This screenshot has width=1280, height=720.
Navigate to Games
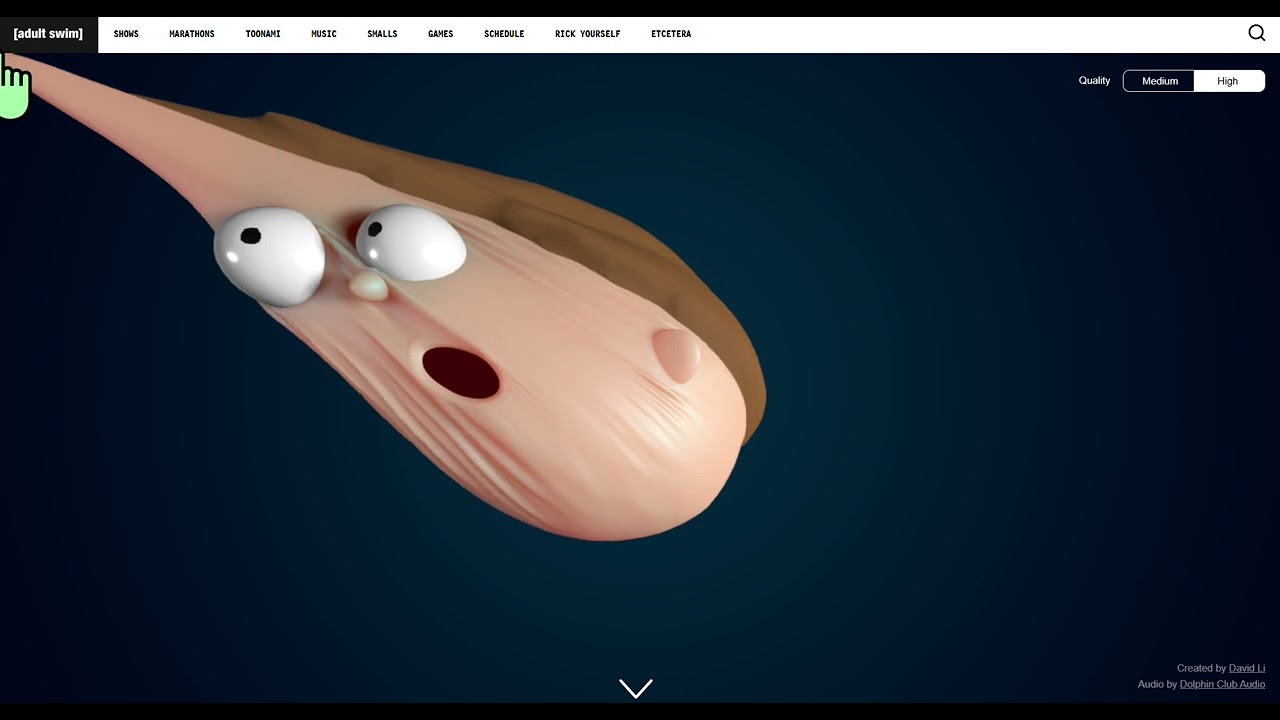pyautogui.click(x=441, y=34)
